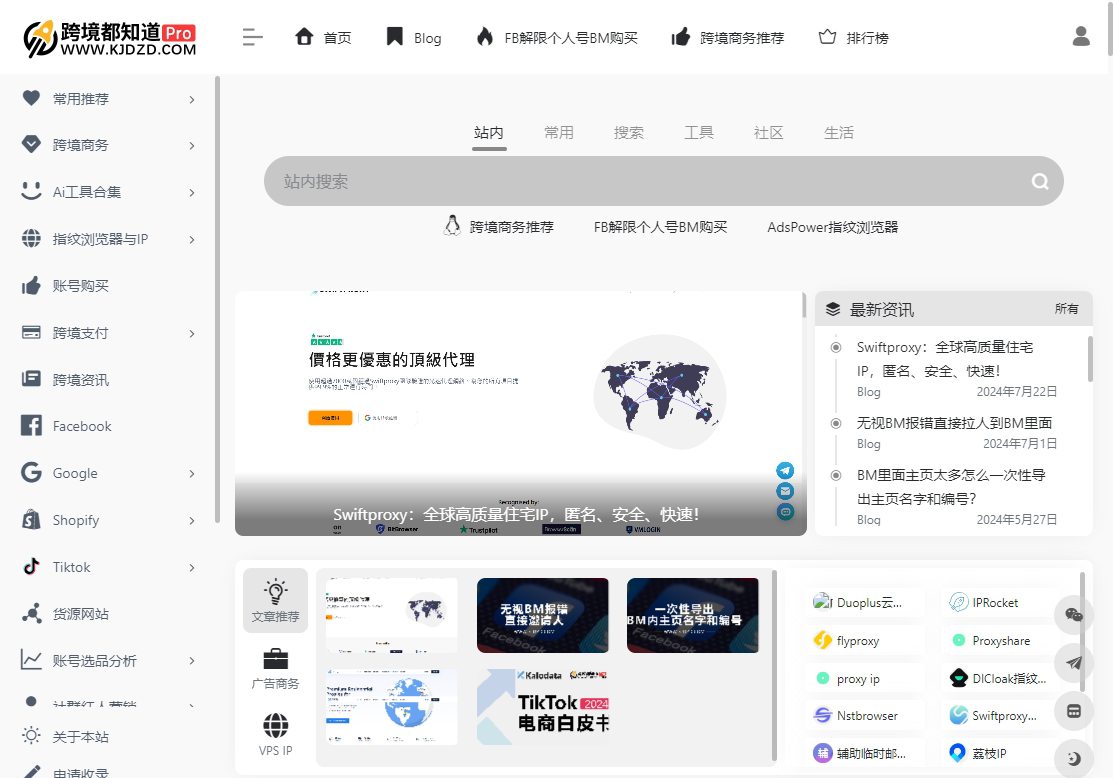Click the card icon beside 跨境支付
The image size is (1113, 778).
point(31,332)
